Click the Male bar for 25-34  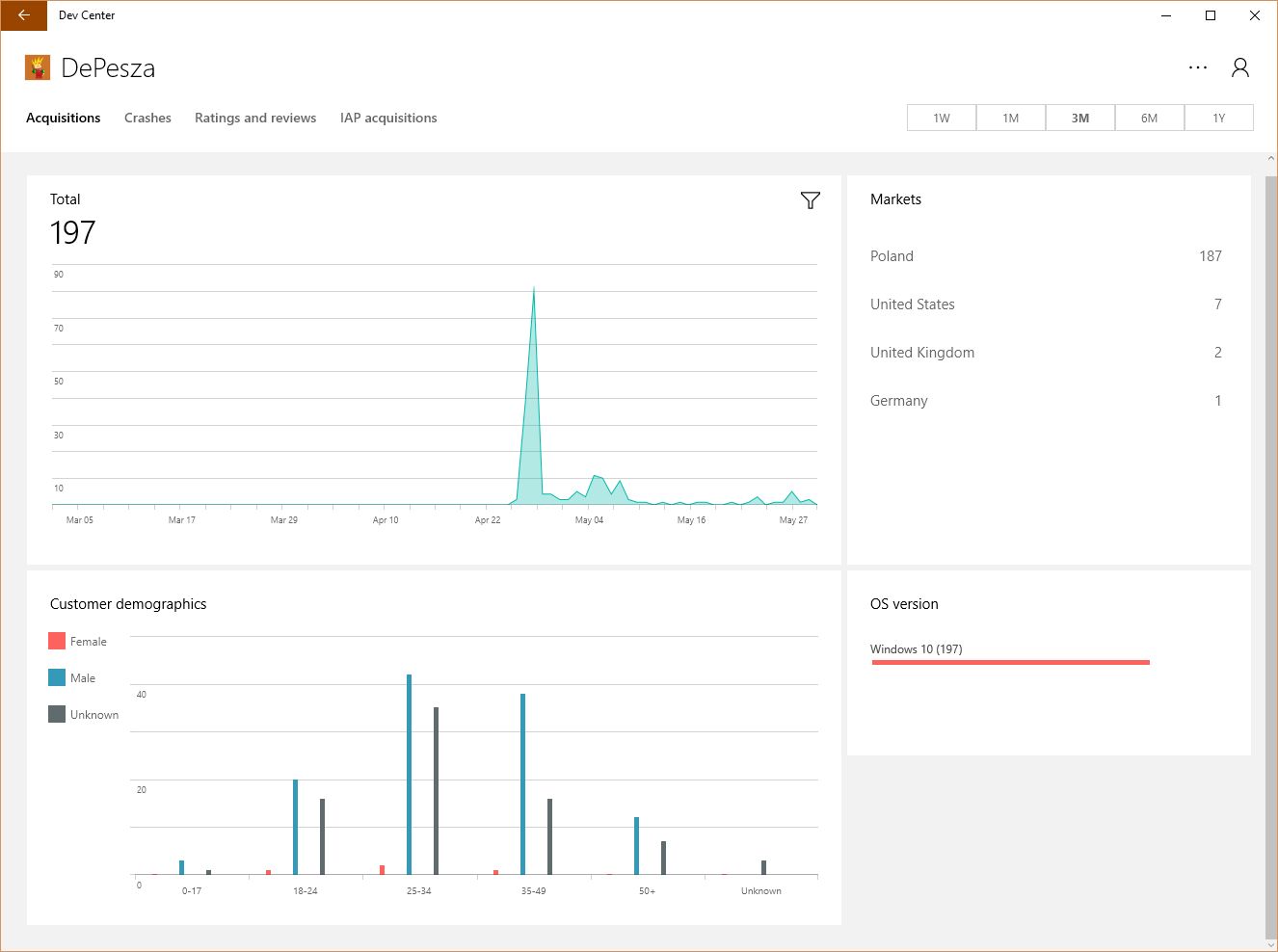click(x=410, y=775)
